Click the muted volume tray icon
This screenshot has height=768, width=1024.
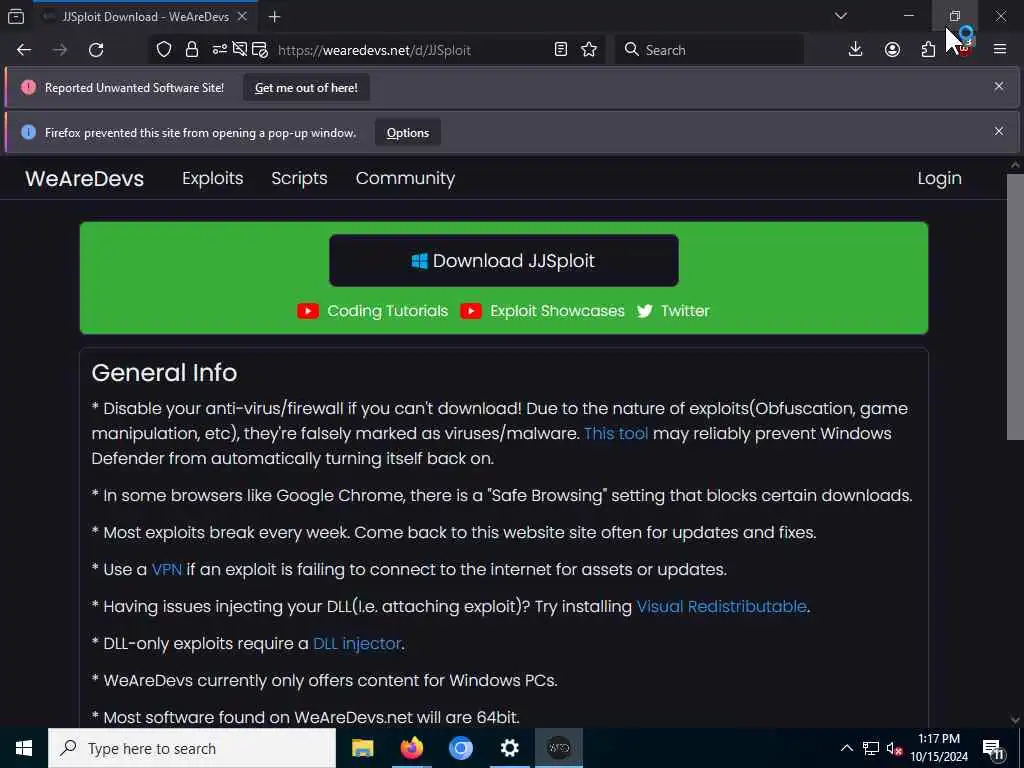[894, 748]
